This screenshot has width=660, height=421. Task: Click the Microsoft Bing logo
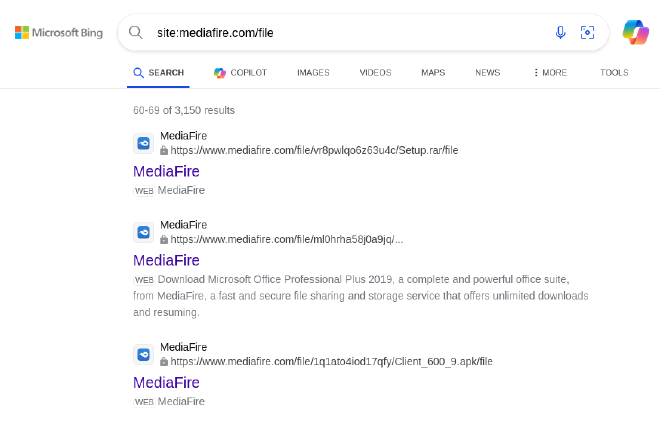tap(59, 32)
